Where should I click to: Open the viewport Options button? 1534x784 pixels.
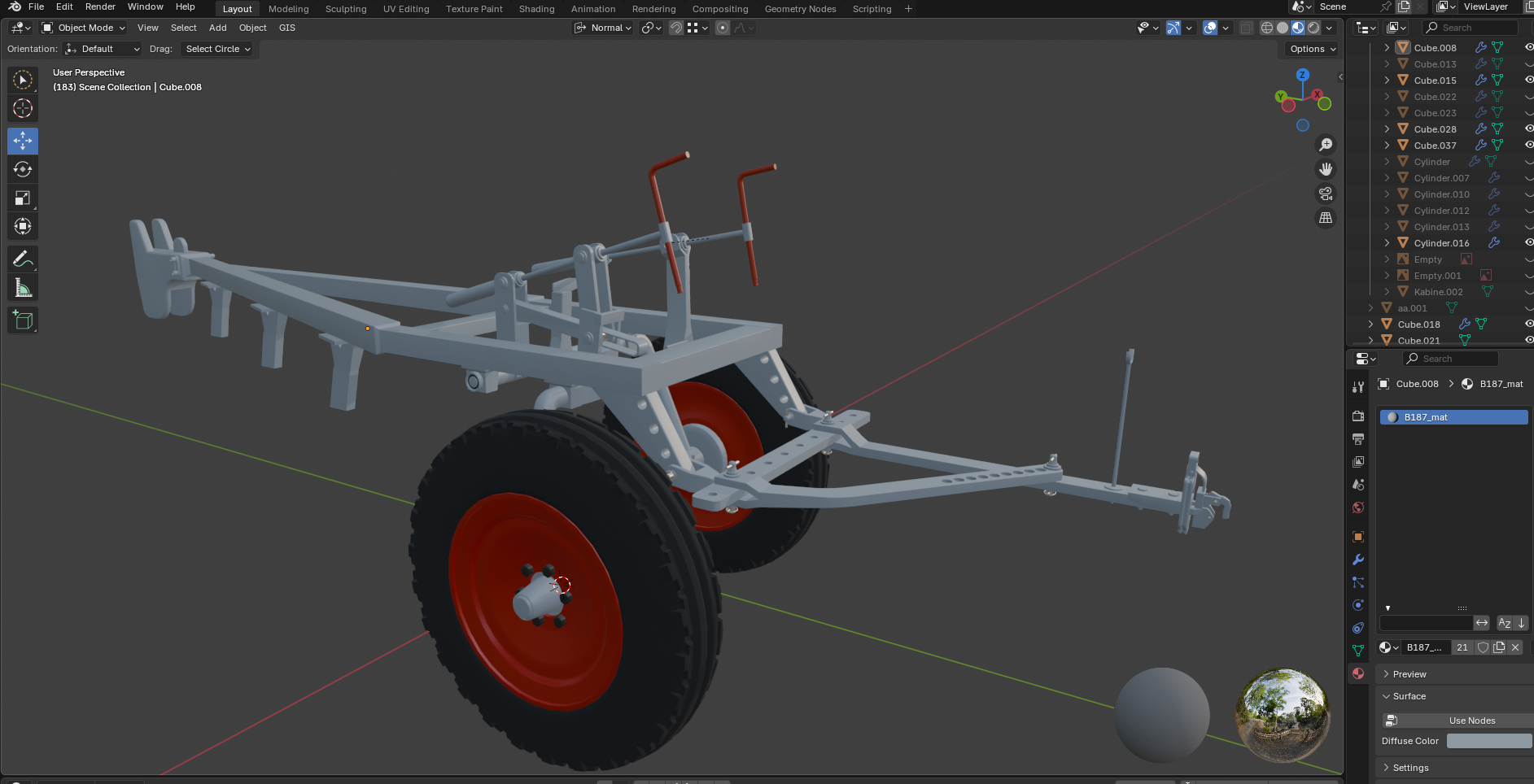(x=1312, y=49)
